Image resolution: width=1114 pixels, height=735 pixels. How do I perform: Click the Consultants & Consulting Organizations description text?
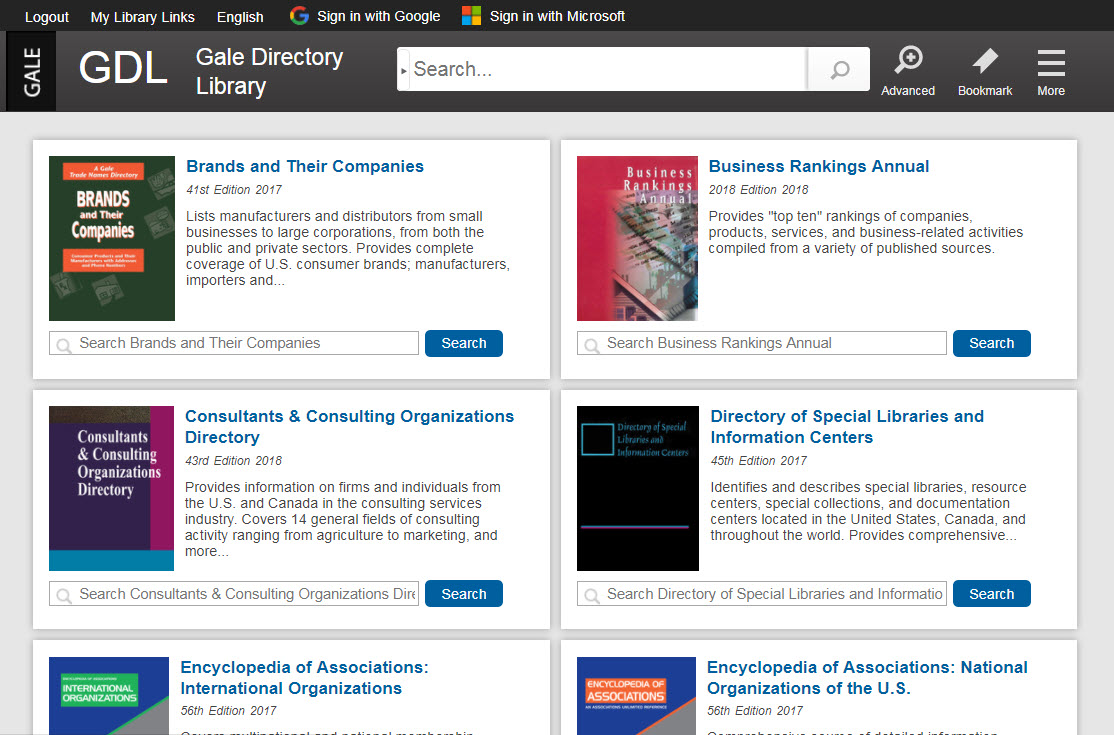(342, 519)
